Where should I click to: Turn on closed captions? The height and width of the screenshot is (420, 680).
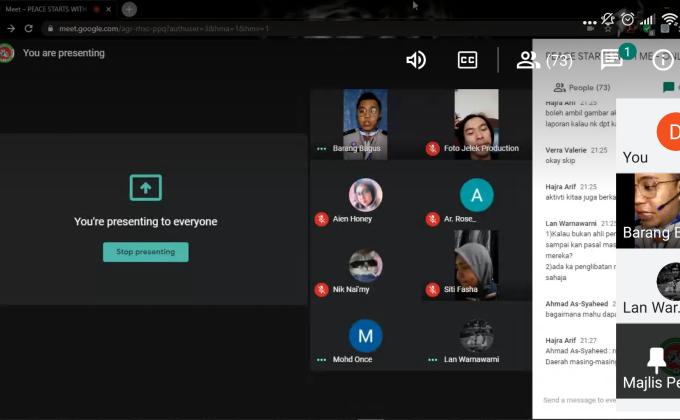click(x=467, y=60)
